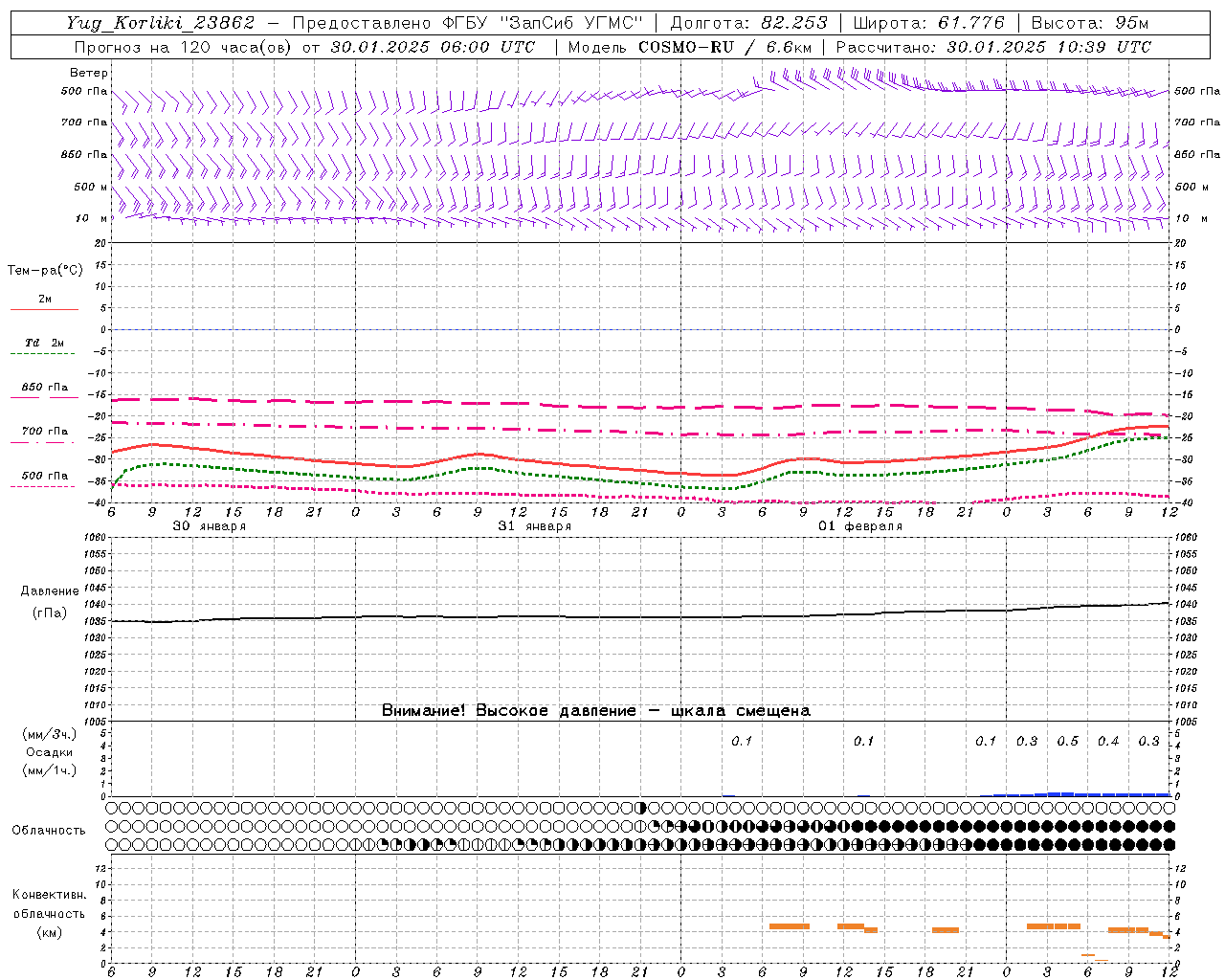1225x980 pixels.
Task: Click the Облачность panel label
Action: 49,830
